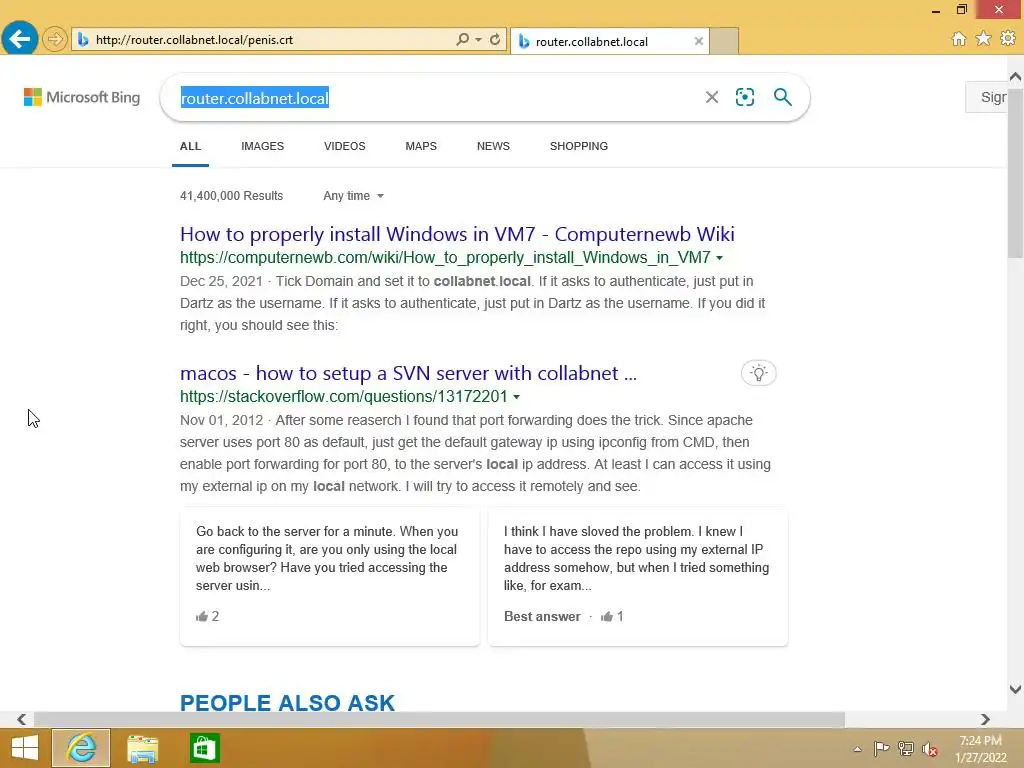The height and width of the screenshot is (768, 1024).
Task: Open a new tab with the blank tab button
Action: click(x=724, y=41)
